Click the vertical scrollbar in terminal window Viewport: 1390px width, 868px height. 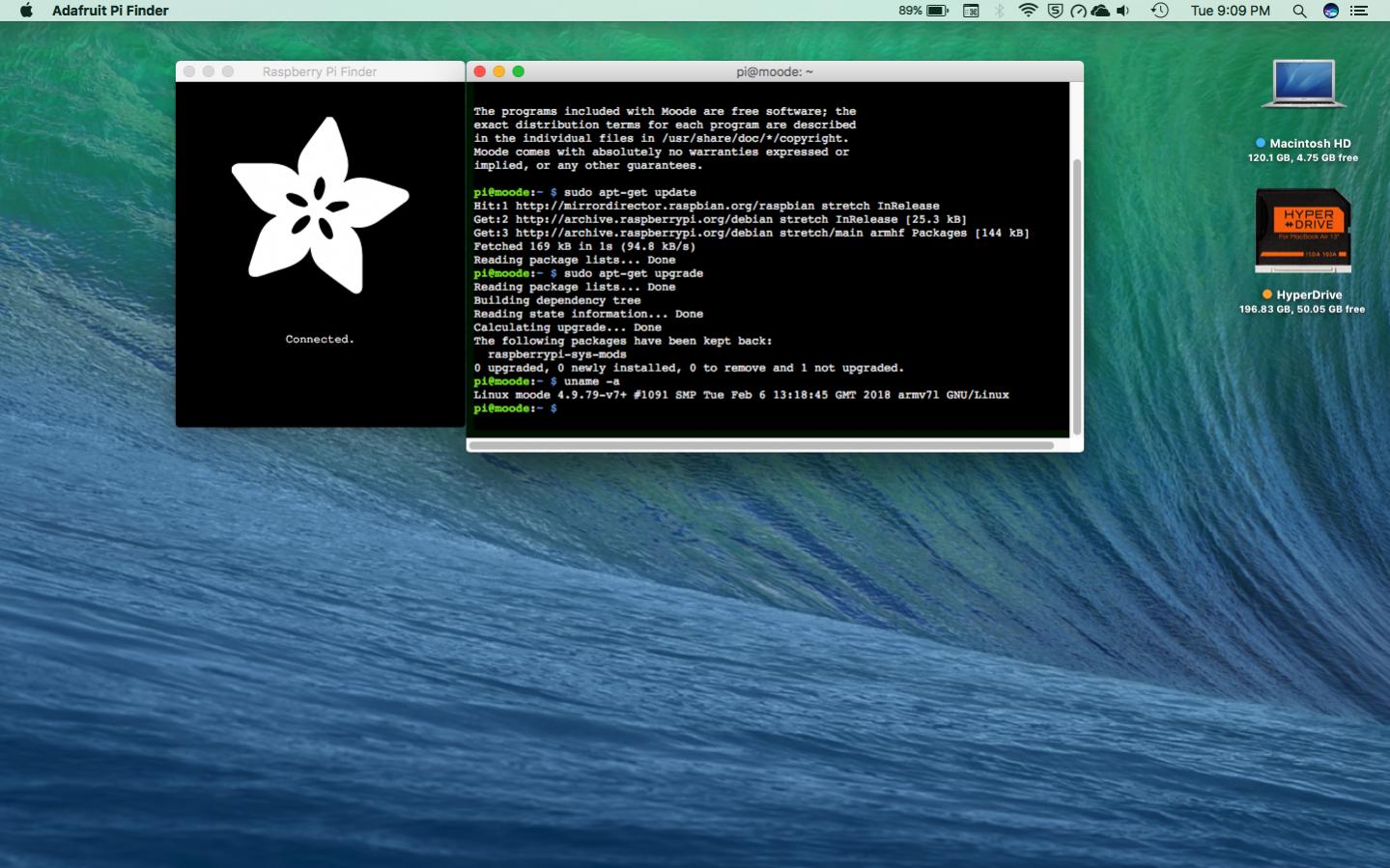pyautogui.click(x=1076, y=296)
